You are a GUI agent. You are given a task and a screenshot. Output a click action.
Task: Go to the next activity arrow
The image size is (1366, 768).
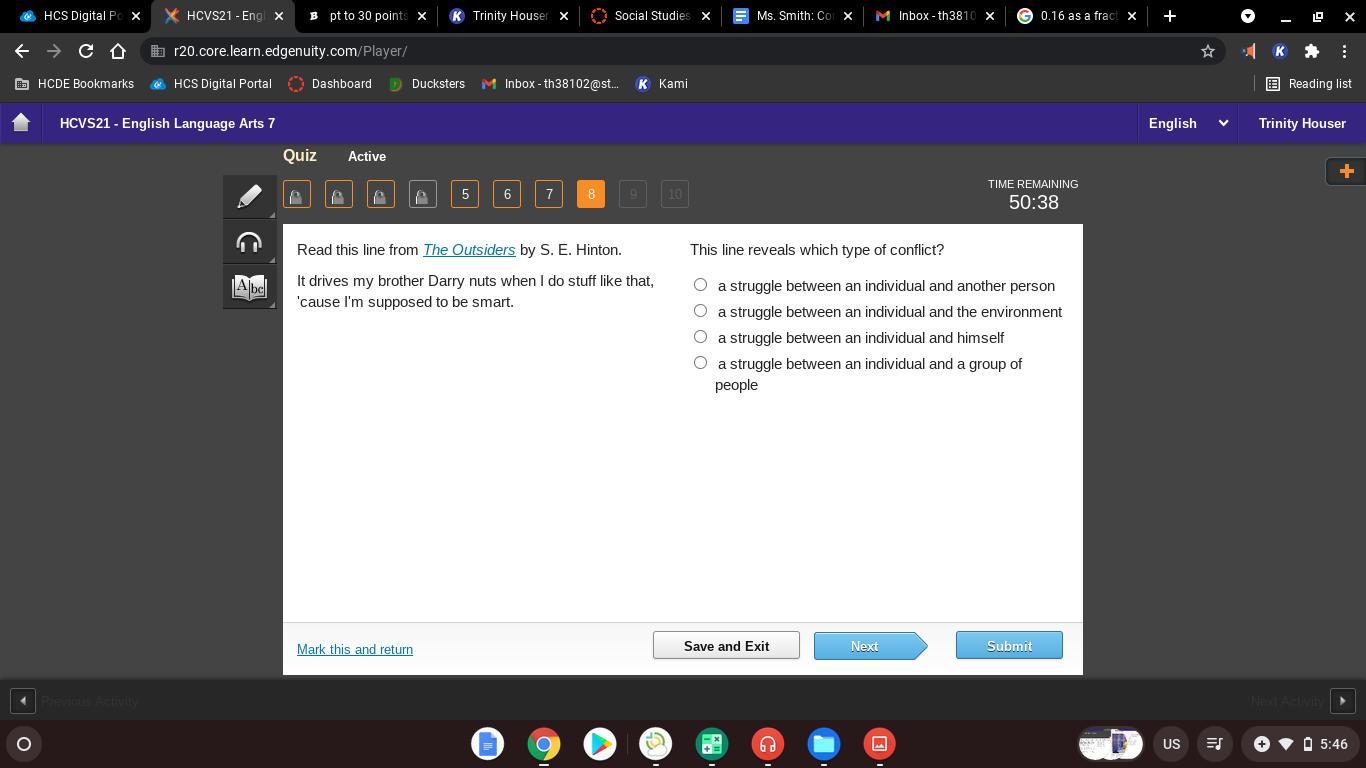(1343, 701)
